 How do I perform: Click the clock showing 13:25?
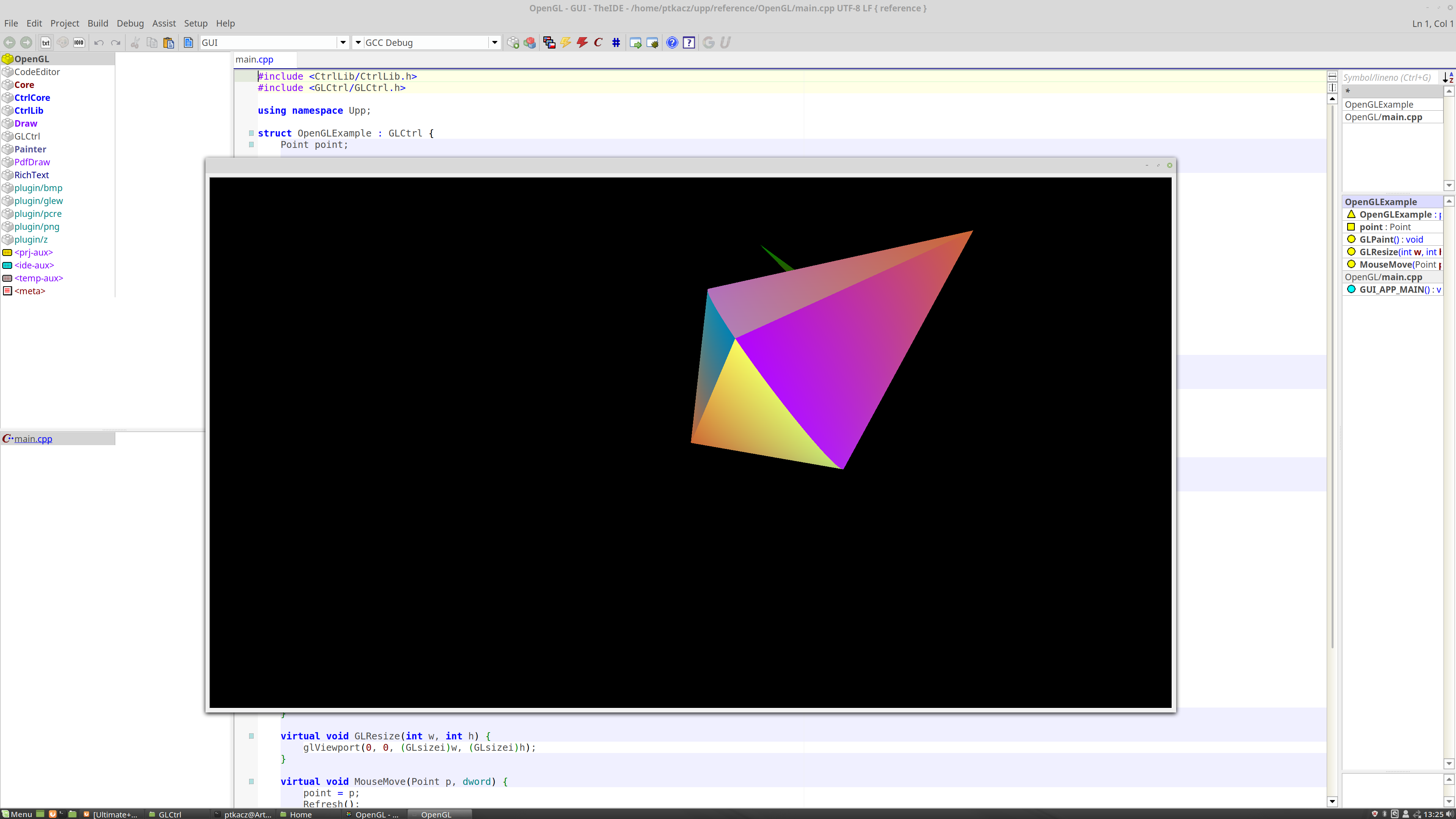(x=1433, y=814)
